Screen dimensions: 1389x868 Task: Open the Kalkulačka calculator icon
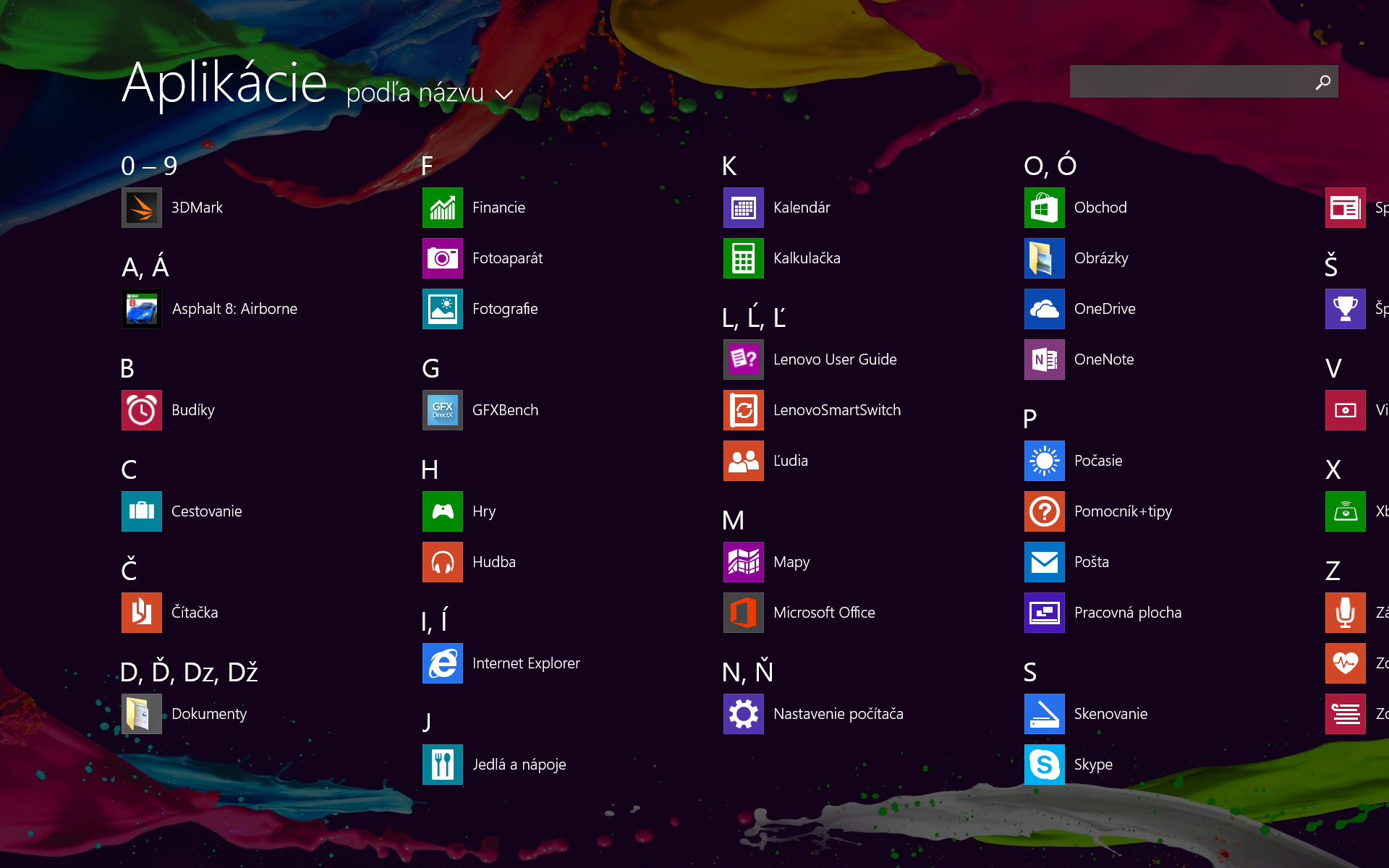(x=744, y=258)
